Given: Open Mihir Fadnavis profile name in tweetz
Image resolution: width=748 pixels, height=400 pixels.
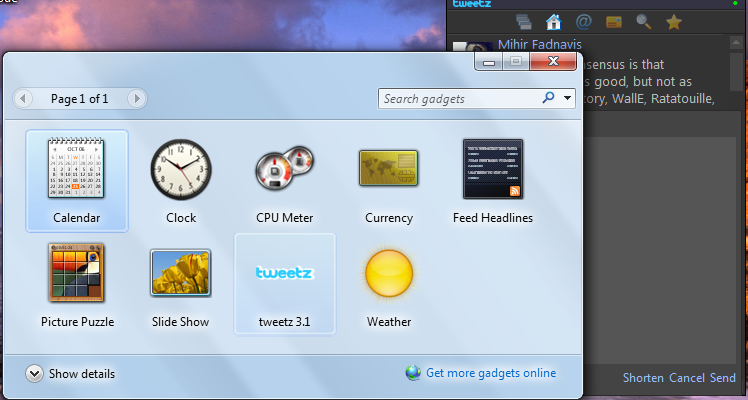Looking at the screenshot, I should tap(540, 44).
